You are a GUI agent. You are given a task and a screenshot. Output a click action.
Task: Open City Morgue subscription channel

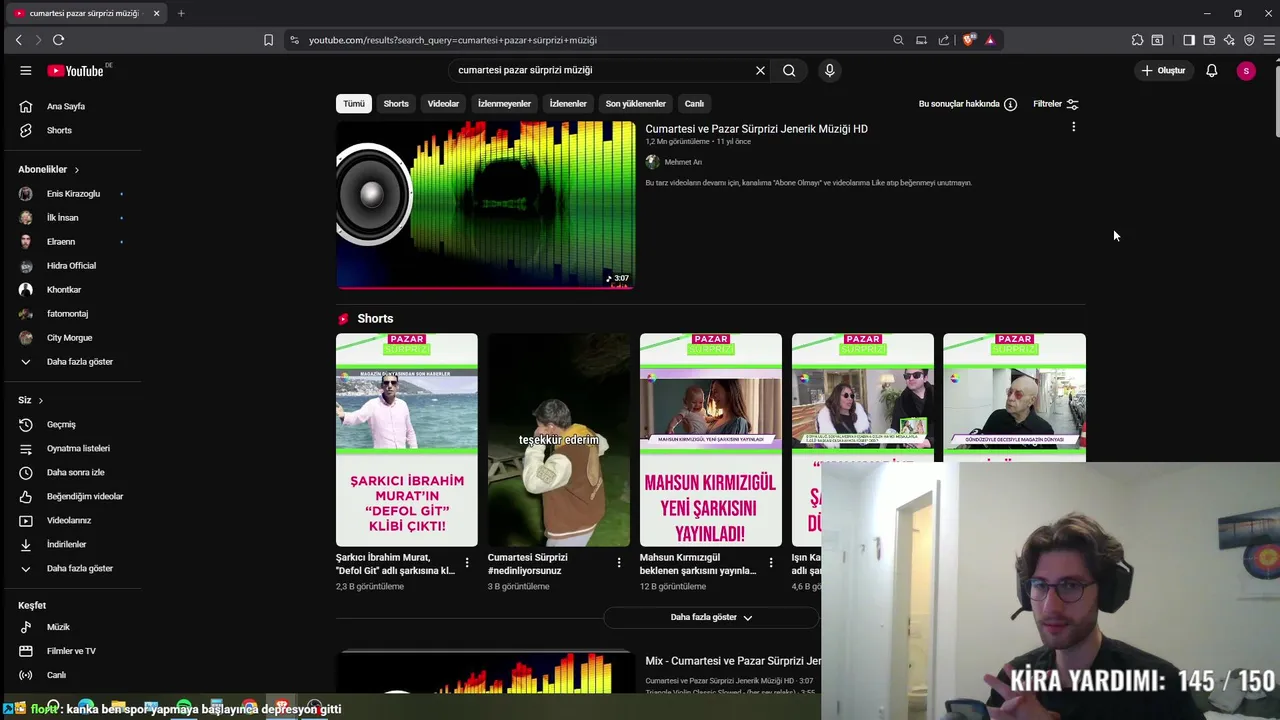tap(70, 338)
